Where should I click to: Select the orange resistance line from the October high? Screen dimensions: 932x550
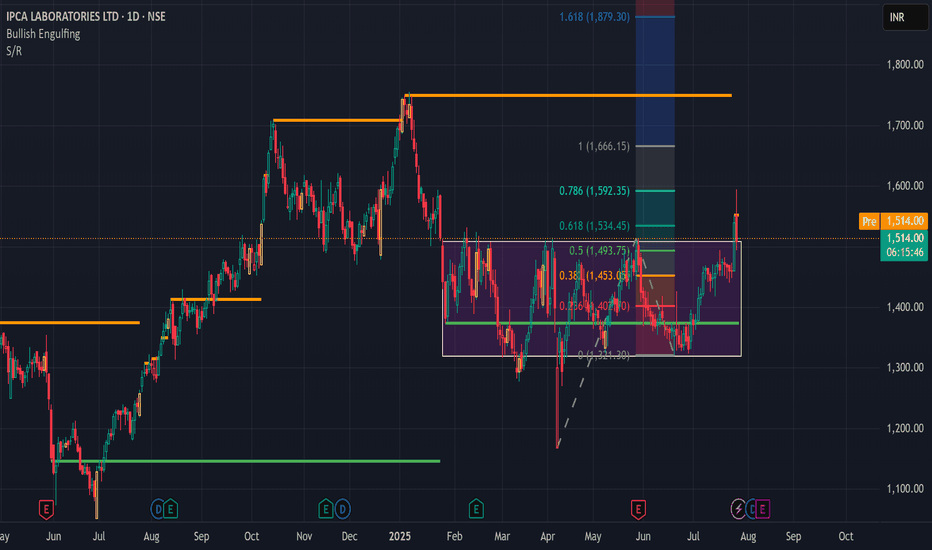[x=336, y=121]
